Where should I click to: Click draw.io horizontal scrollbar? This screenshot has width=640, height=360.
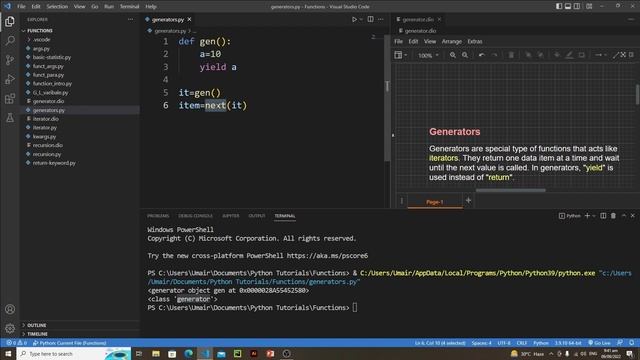point(511,190)
